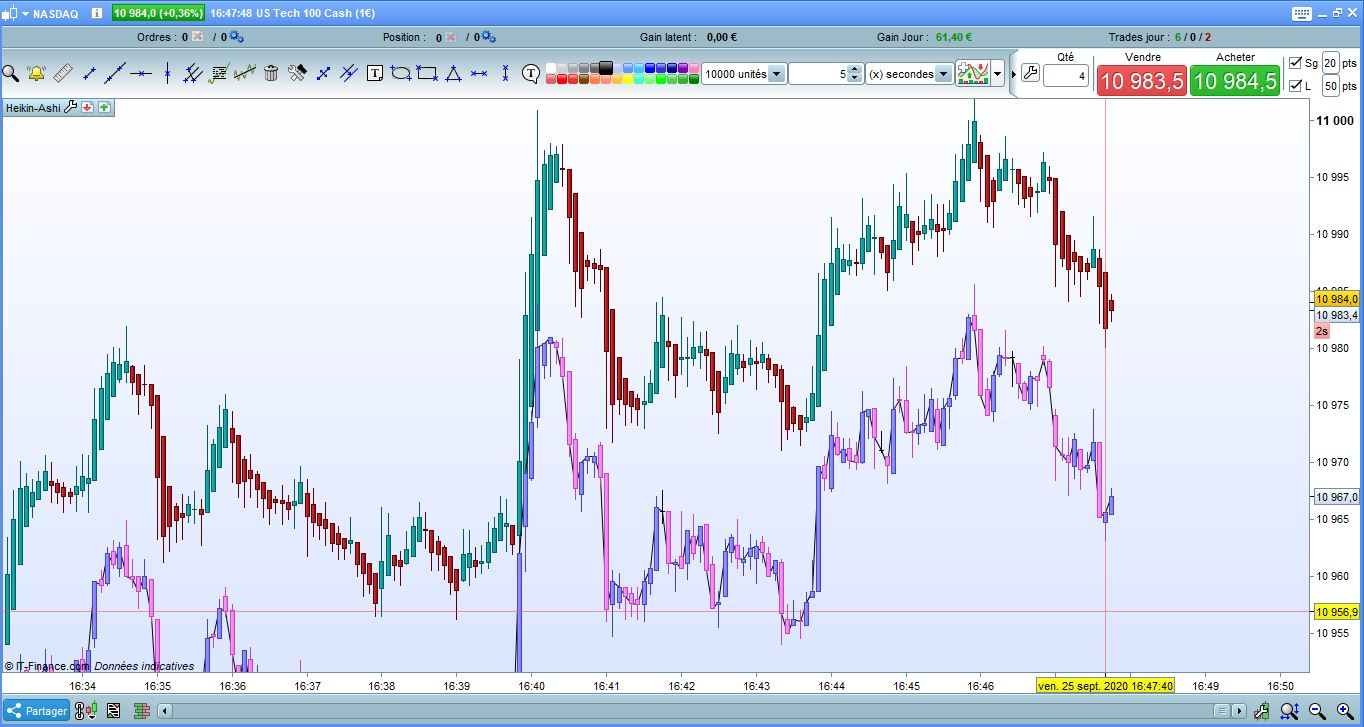The height and width of the screenshot is (727, 1364).
Task: Click the Acheter 10 984,5 buy button
Action: (x=1235, y=81)
